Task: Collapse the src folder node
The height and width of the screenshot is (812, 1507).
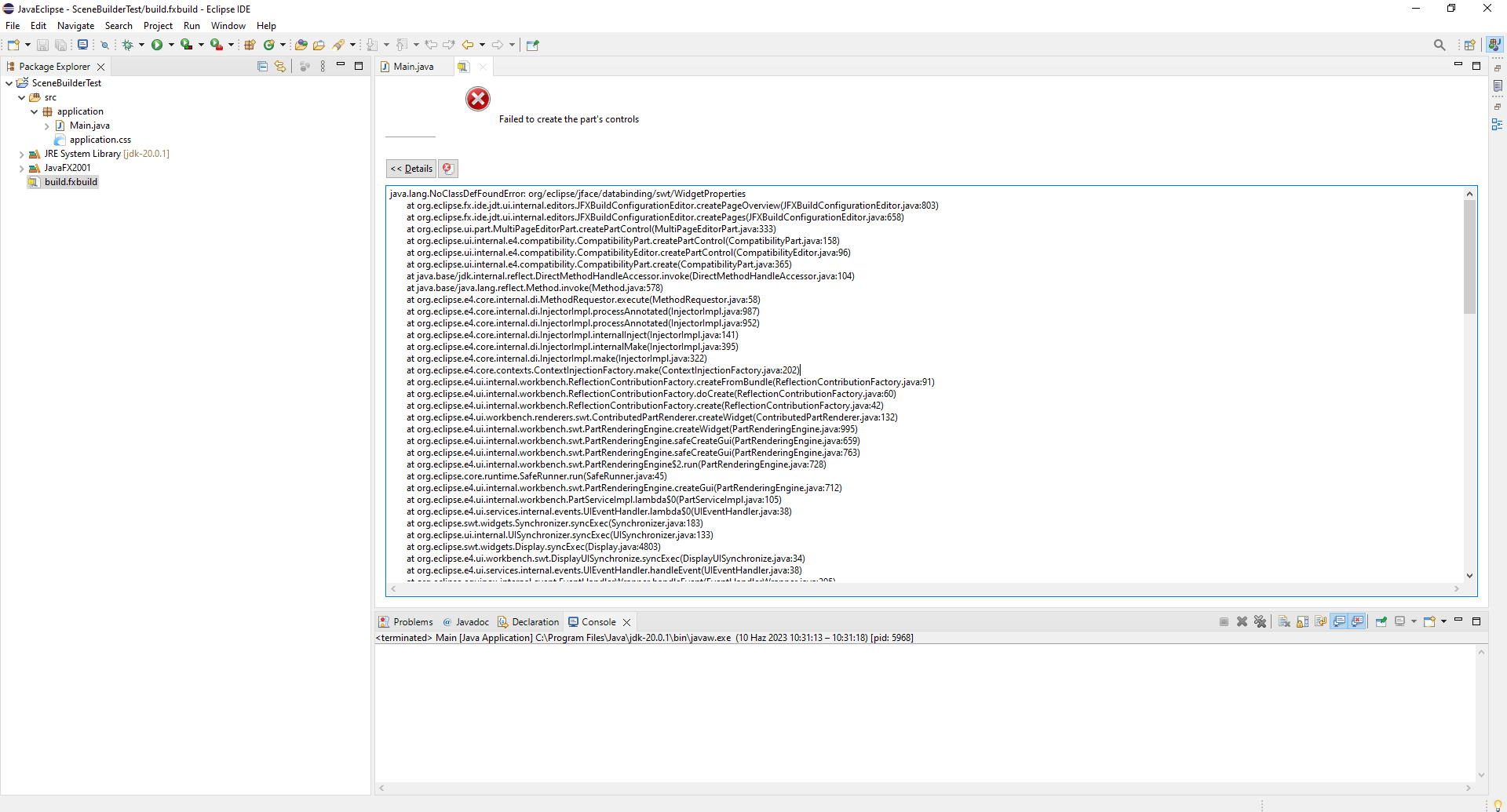Action: (21, 97)
